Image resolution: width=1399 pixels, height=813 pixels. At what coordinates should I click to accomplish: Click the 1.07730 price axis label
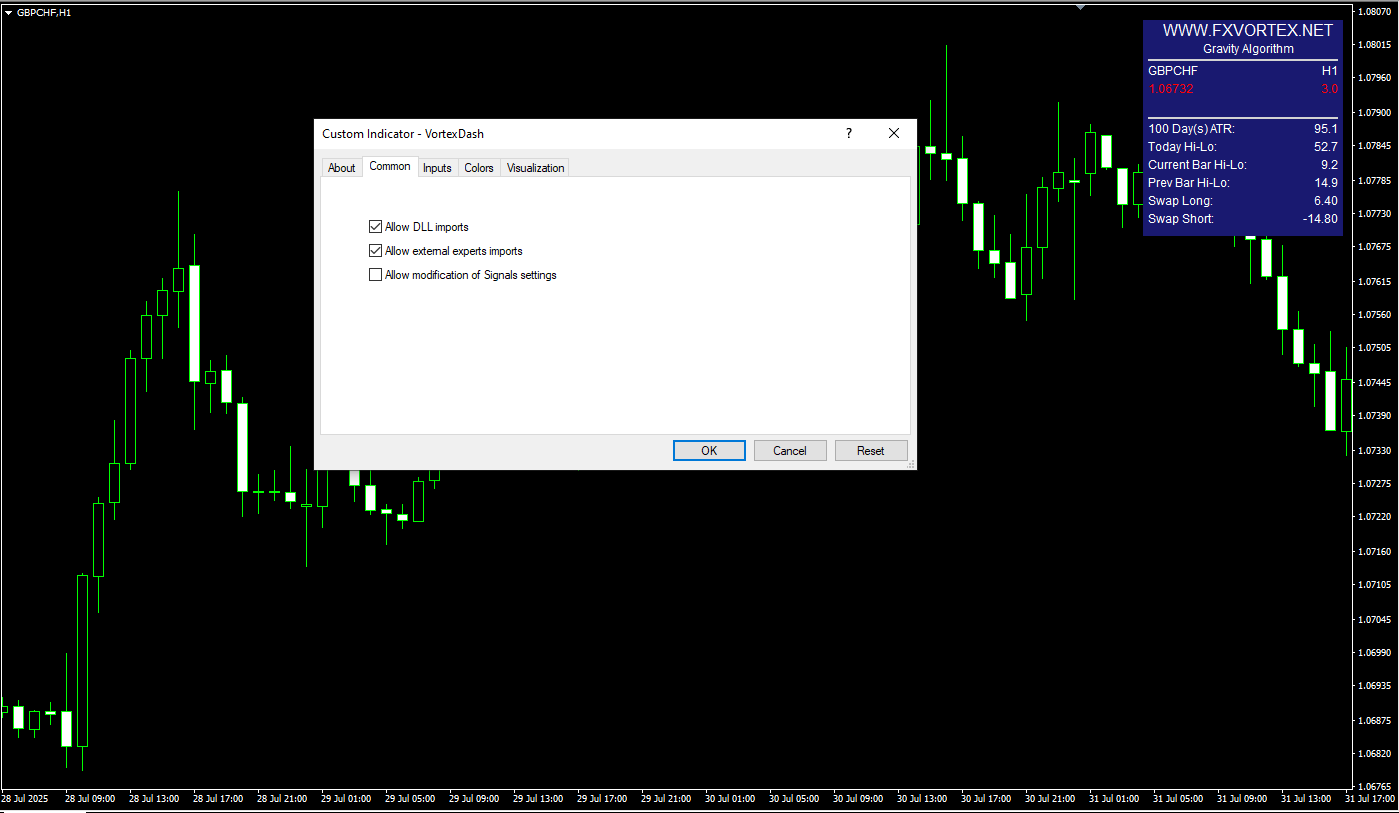(x=1375, y=214)
